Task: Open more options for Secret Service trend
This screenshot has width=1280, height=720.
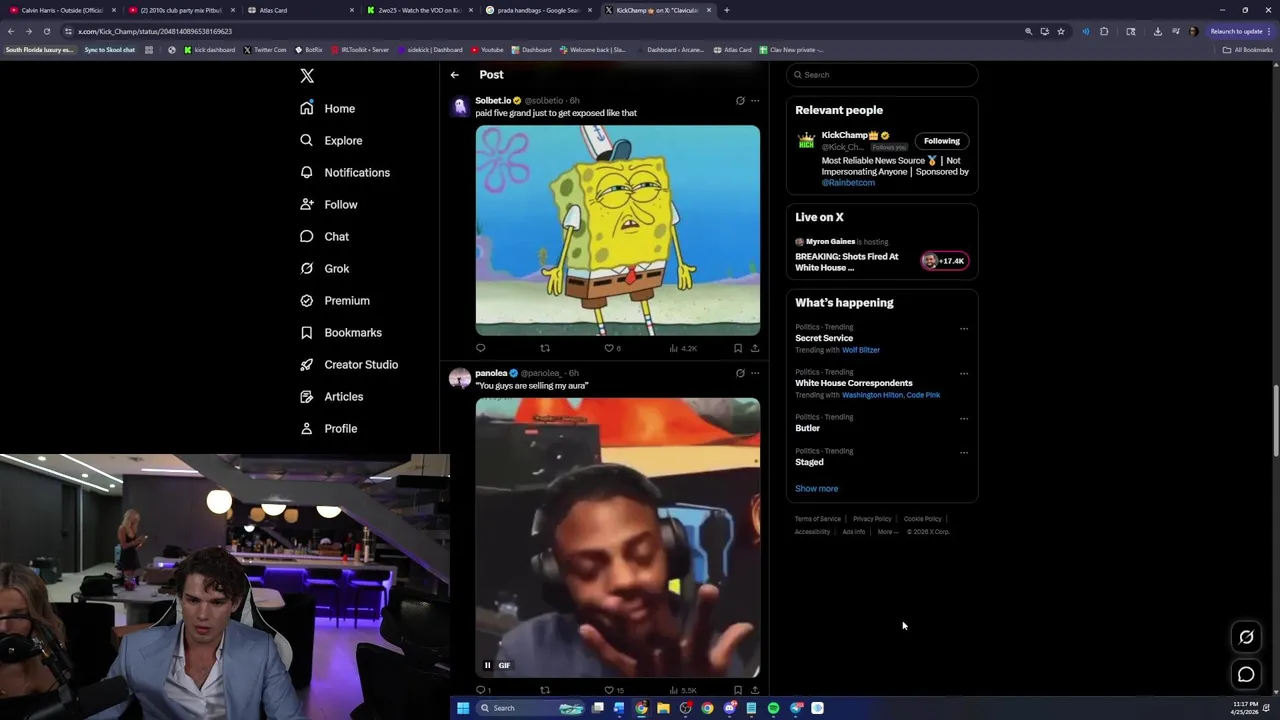Action: coord(964,328)
